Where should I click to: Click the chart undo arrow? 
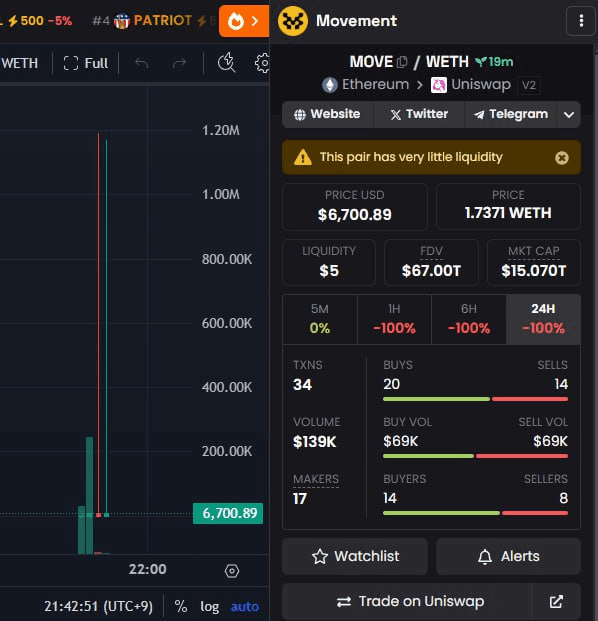click(x=141, y=63)
